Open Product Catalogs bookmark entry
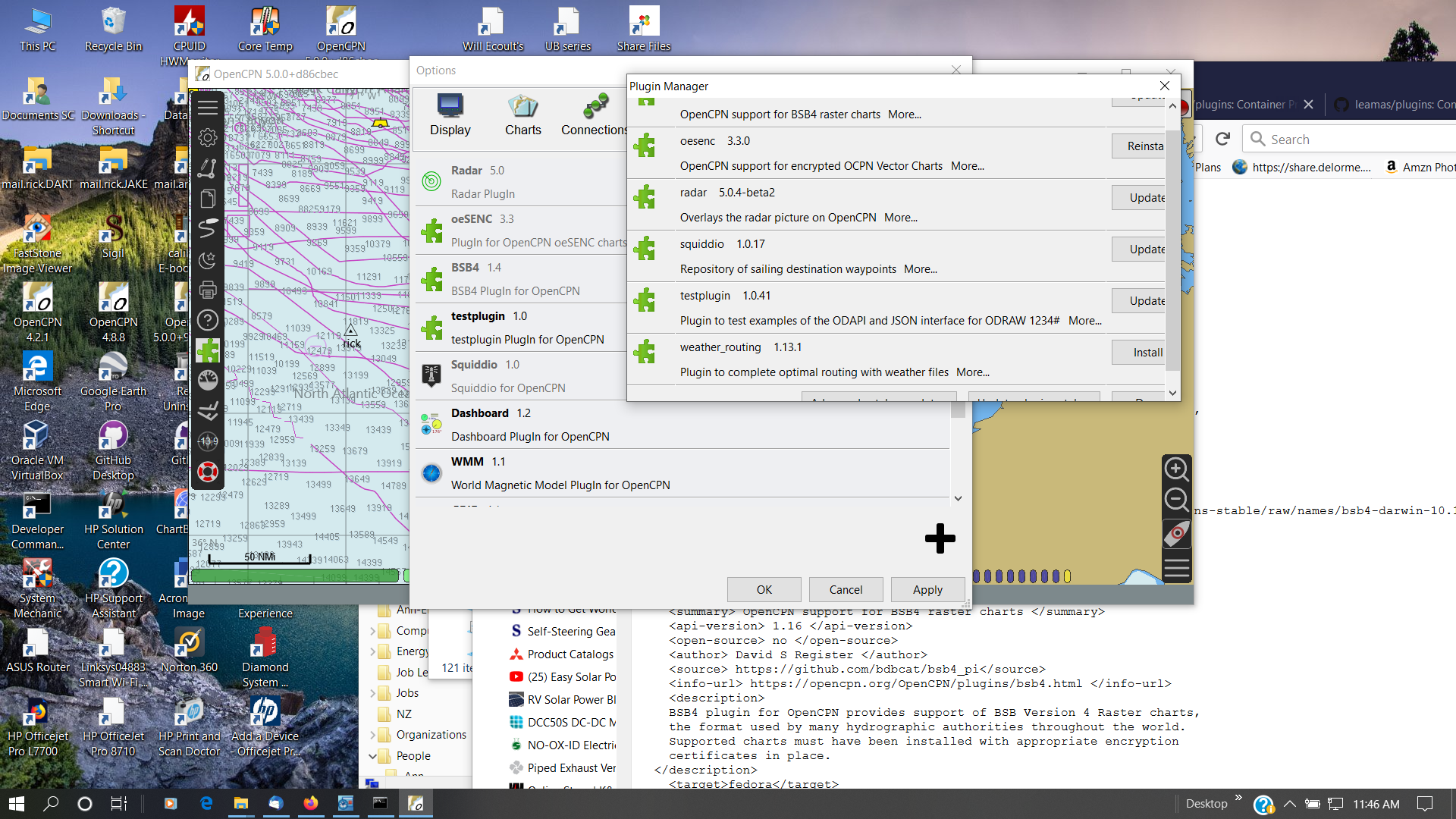The height and width of the screenshot is (819, 1456). tap(562, 654)
